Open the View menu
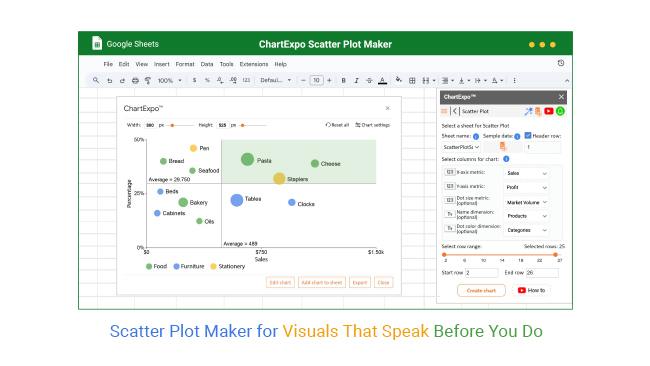650x366 pixels. (141, 64)
